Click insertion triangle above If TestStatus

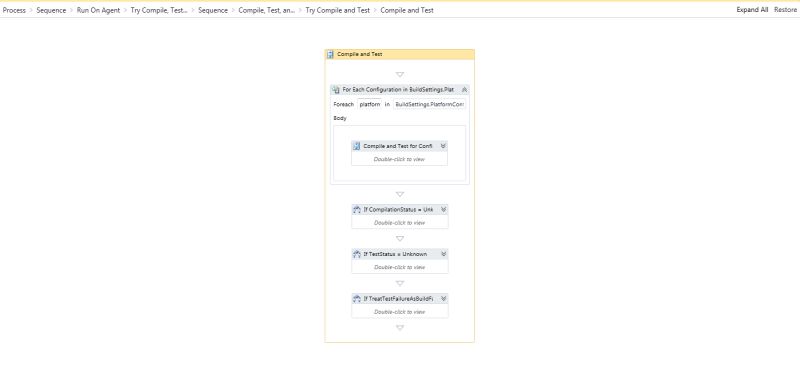click(x=400, y=239)
